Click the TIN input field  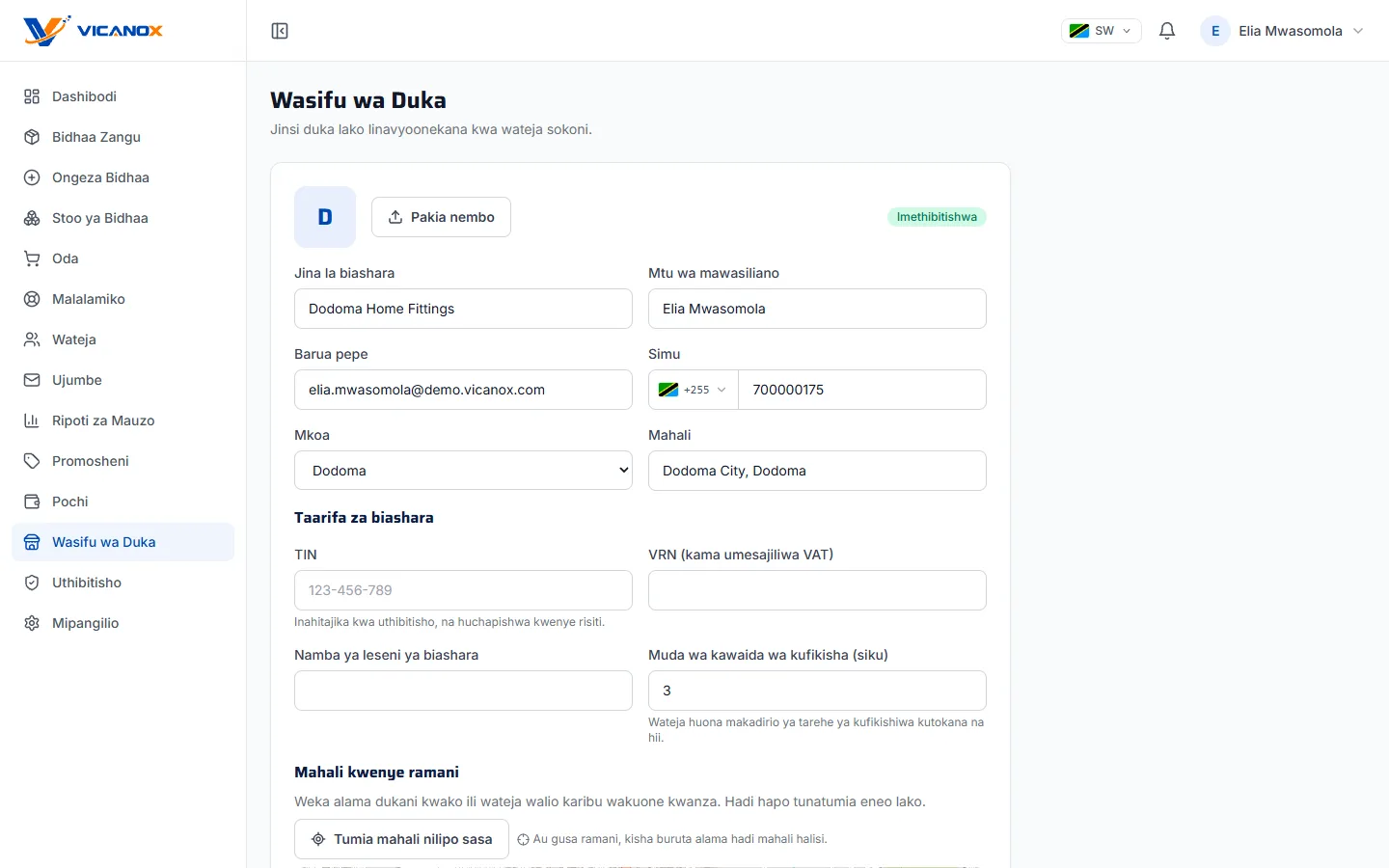(463, 590)
